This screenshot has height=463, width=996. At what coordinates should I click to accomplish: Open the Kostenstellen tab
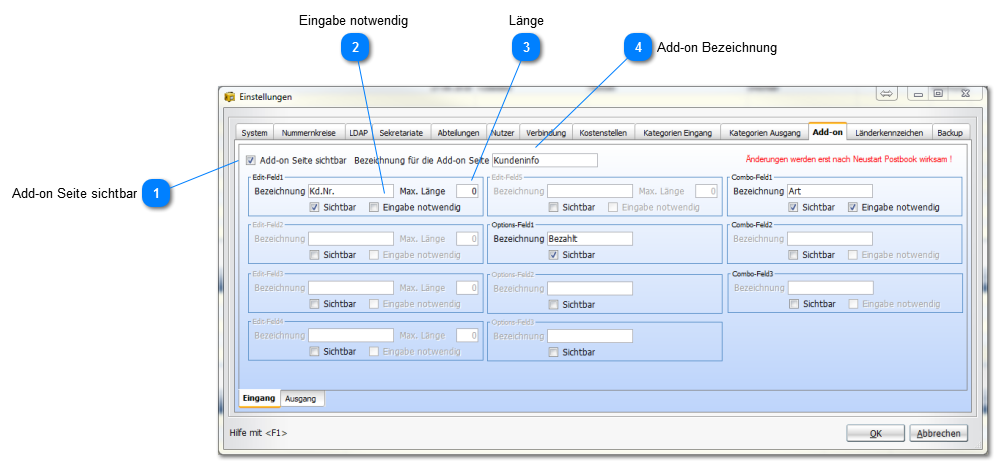[603, 132]
